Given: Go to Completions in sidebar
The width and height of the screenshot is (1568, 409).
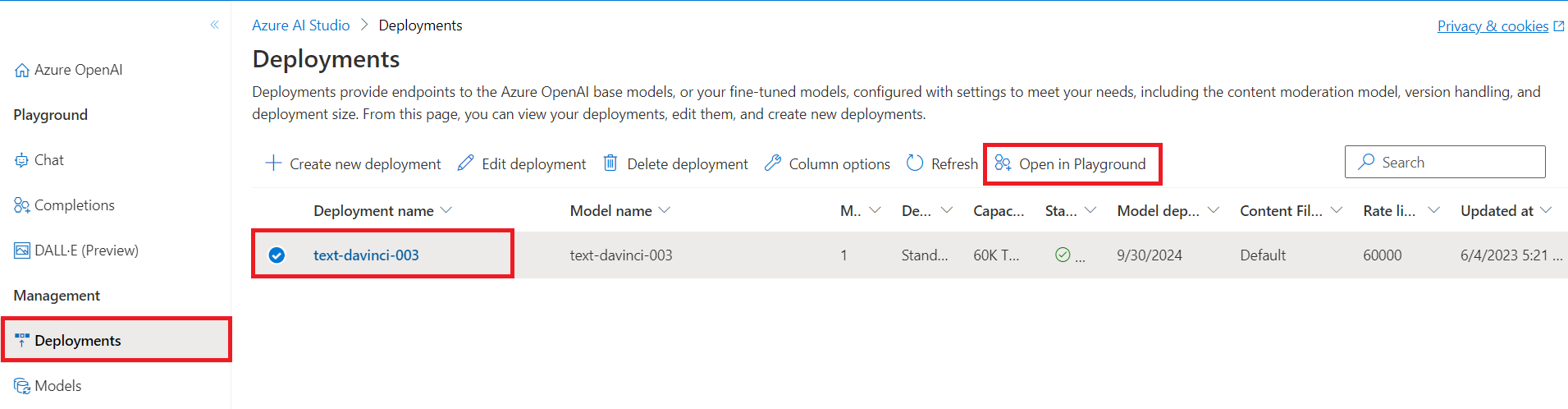Looking at the screenshot, I should [74, 205].
